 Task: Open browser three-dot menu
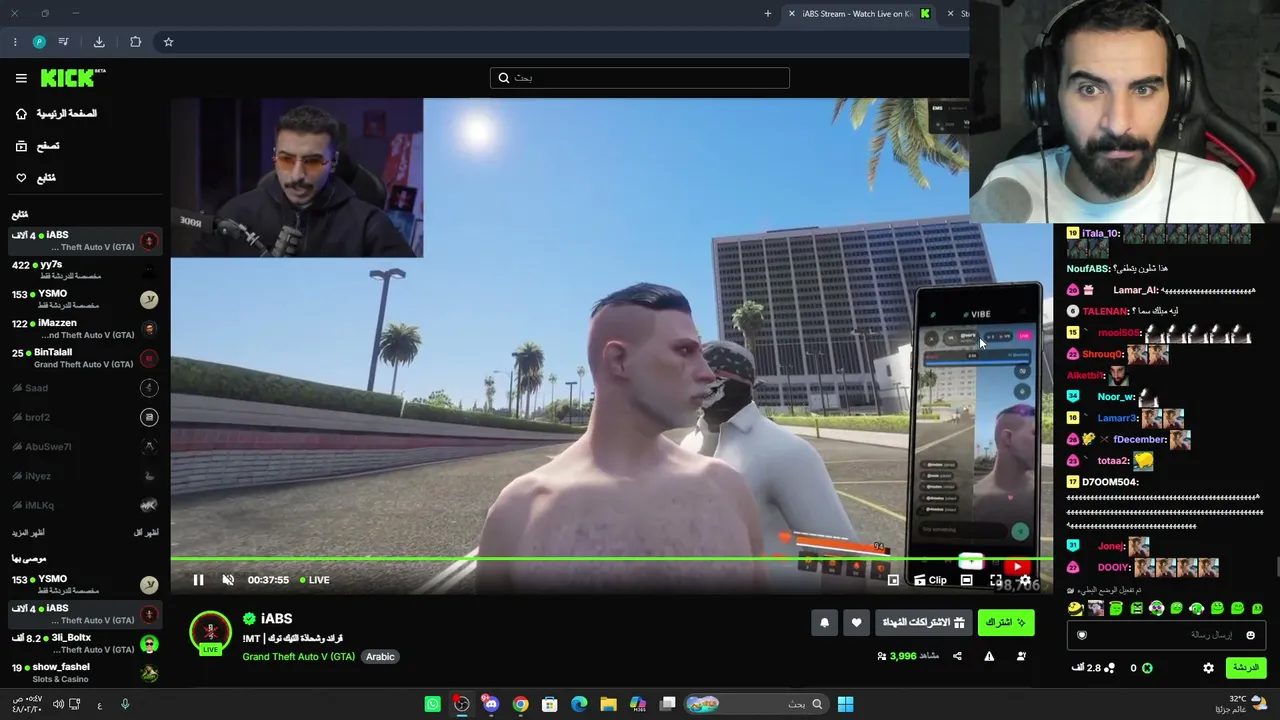[15, 42]
